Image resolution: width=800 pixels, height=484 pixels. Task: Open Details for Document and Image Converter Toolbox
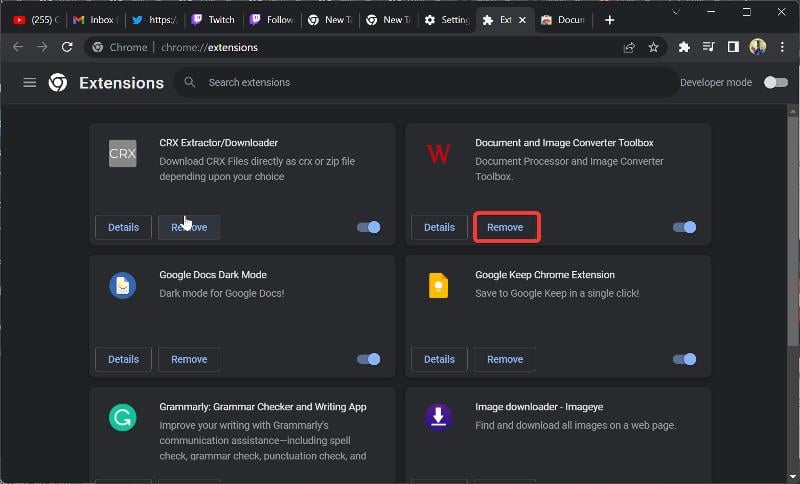click(439, 227)
